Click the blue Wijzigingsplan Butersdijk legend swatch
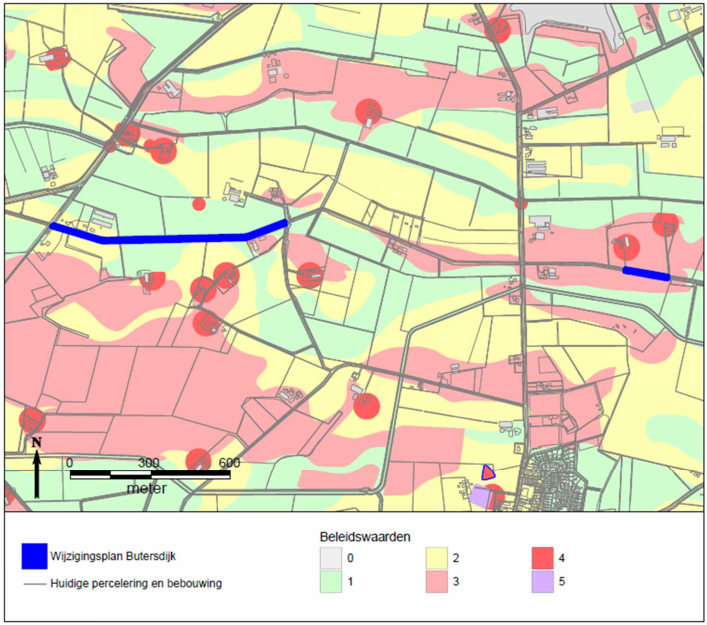 click(34, 556)
